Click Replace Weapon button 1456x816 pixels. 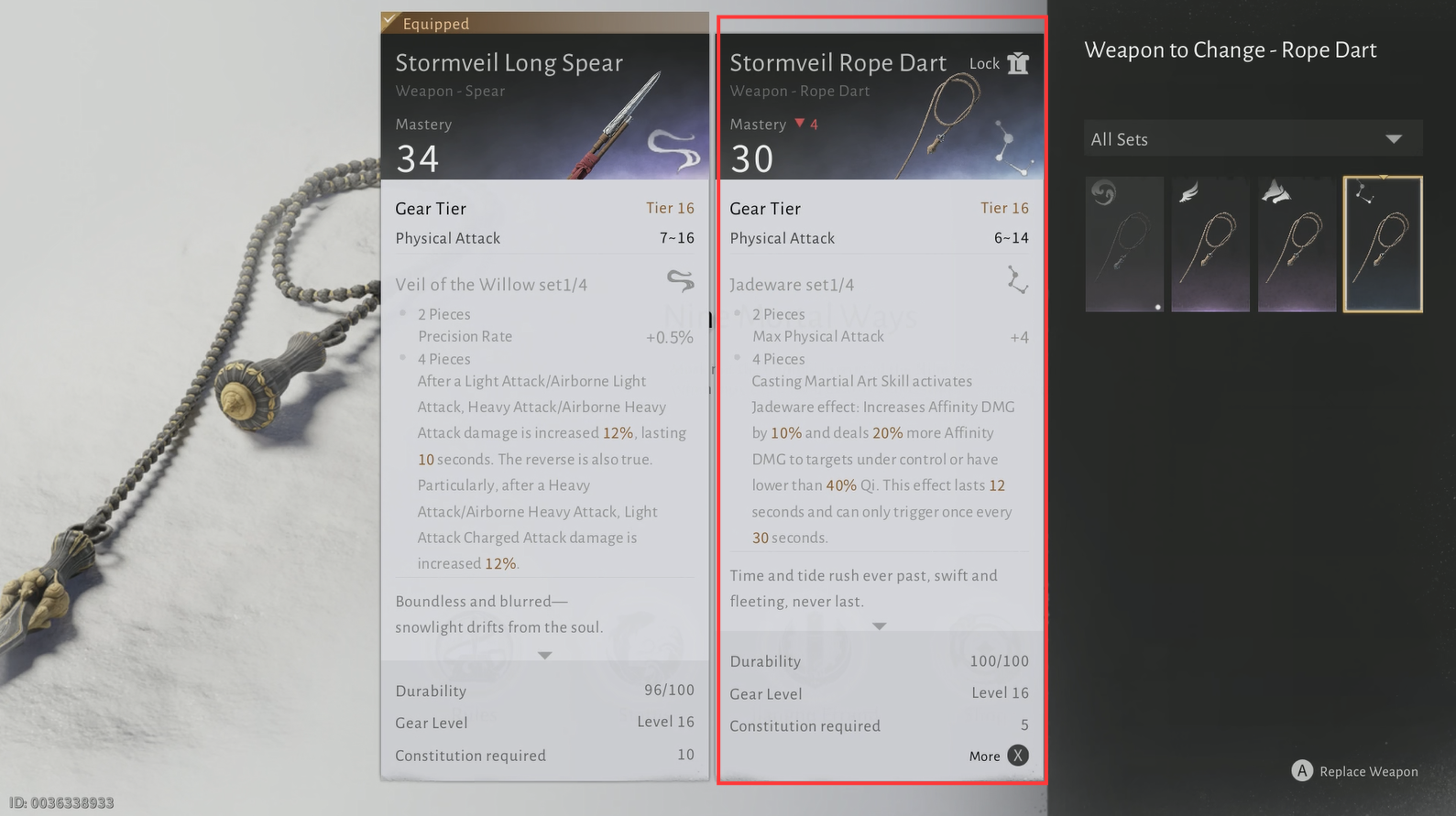pyautogui.click(x=1368, y=771)
